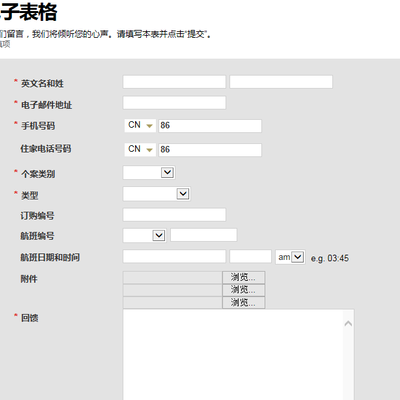The image size is (400, 400).
Task: Focus the English first name field
Action: (x=174, y=82)
